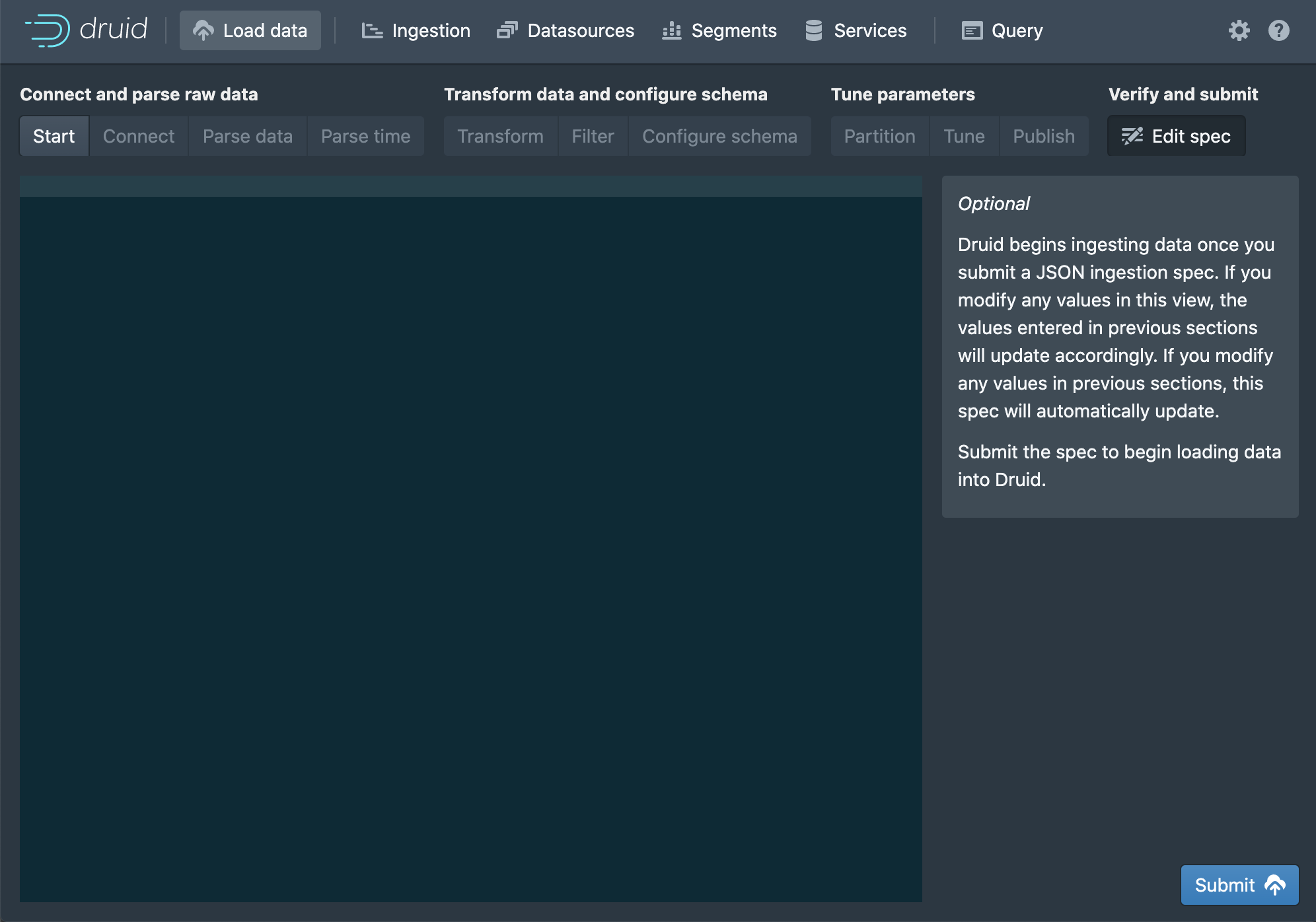The image size is (1316, 922).
Task: Open the Query view
Action: pyautogui.click(x=1002, y=30)
